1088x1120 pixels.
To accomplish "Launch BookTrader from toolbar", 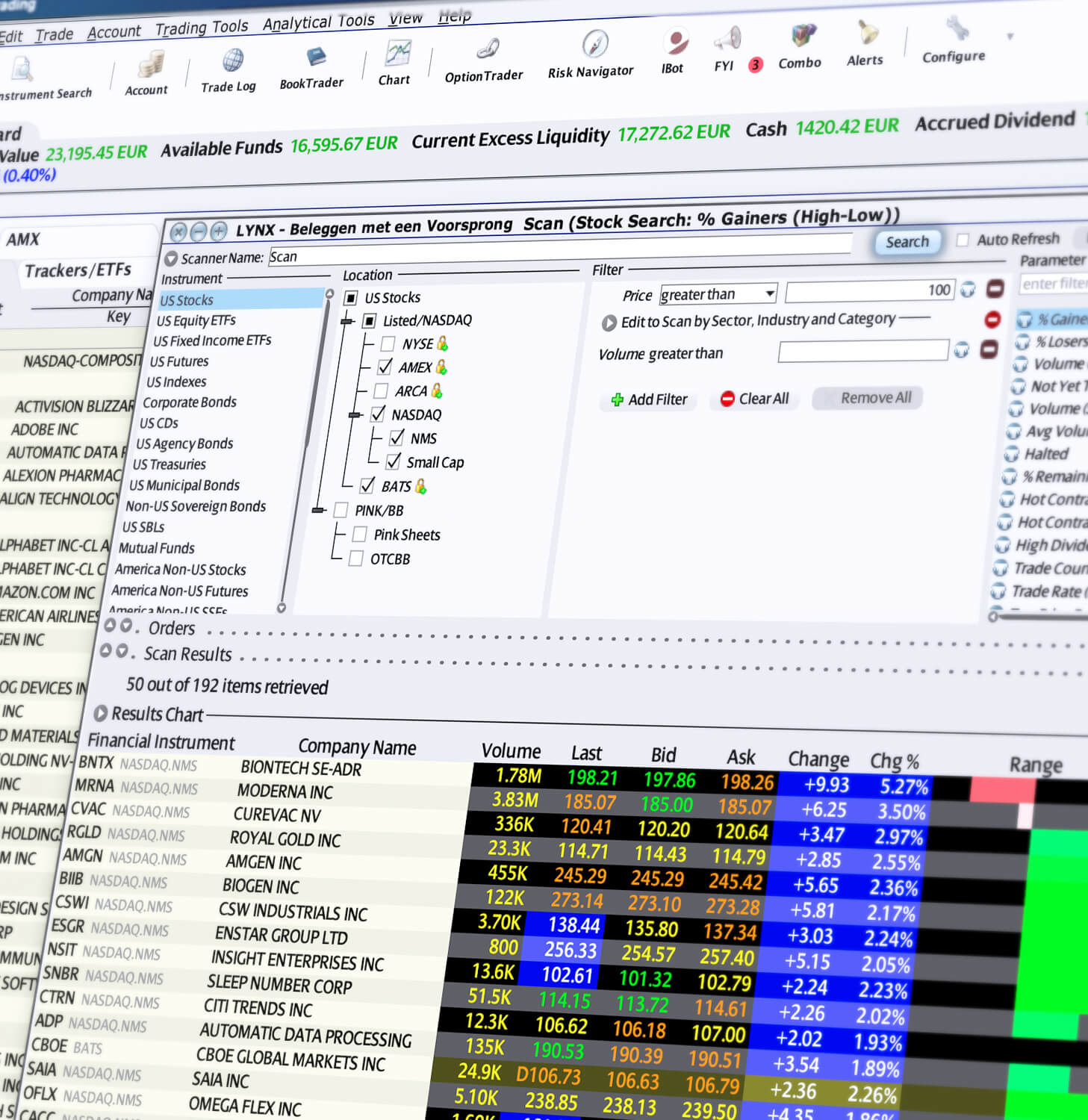I will click(x=315, y=57).
